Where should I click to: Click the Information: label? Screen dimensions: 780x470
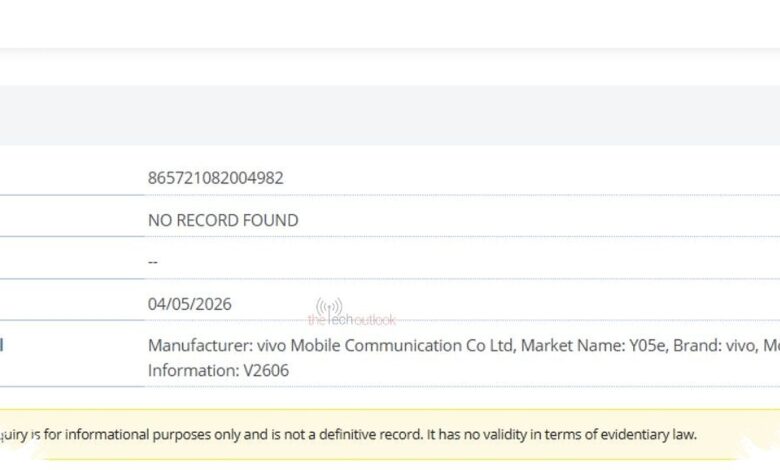tap(193, 371)
